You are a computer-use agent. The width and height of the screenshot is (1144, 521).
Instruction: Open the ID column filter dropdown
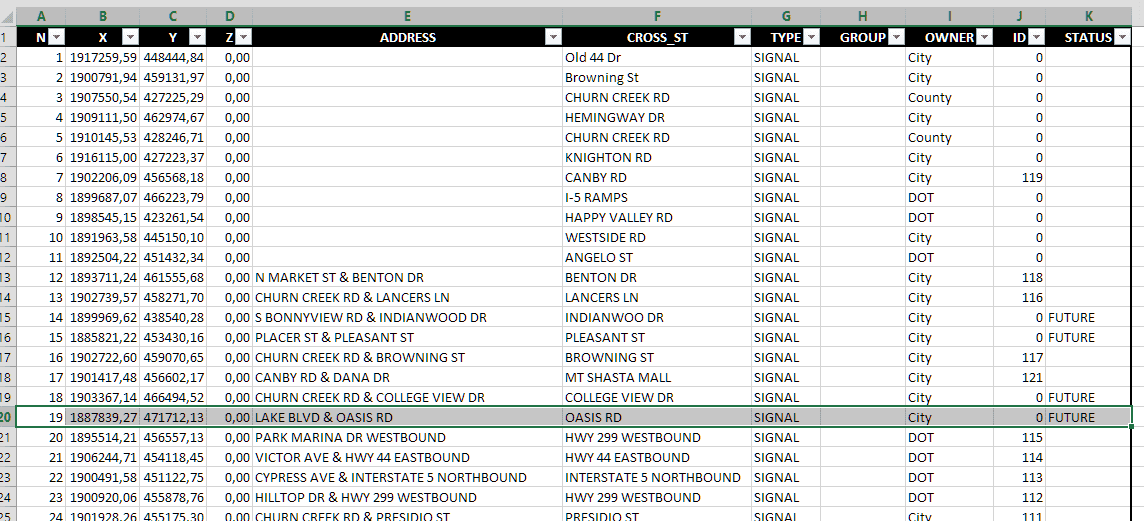pos(1036,37)
